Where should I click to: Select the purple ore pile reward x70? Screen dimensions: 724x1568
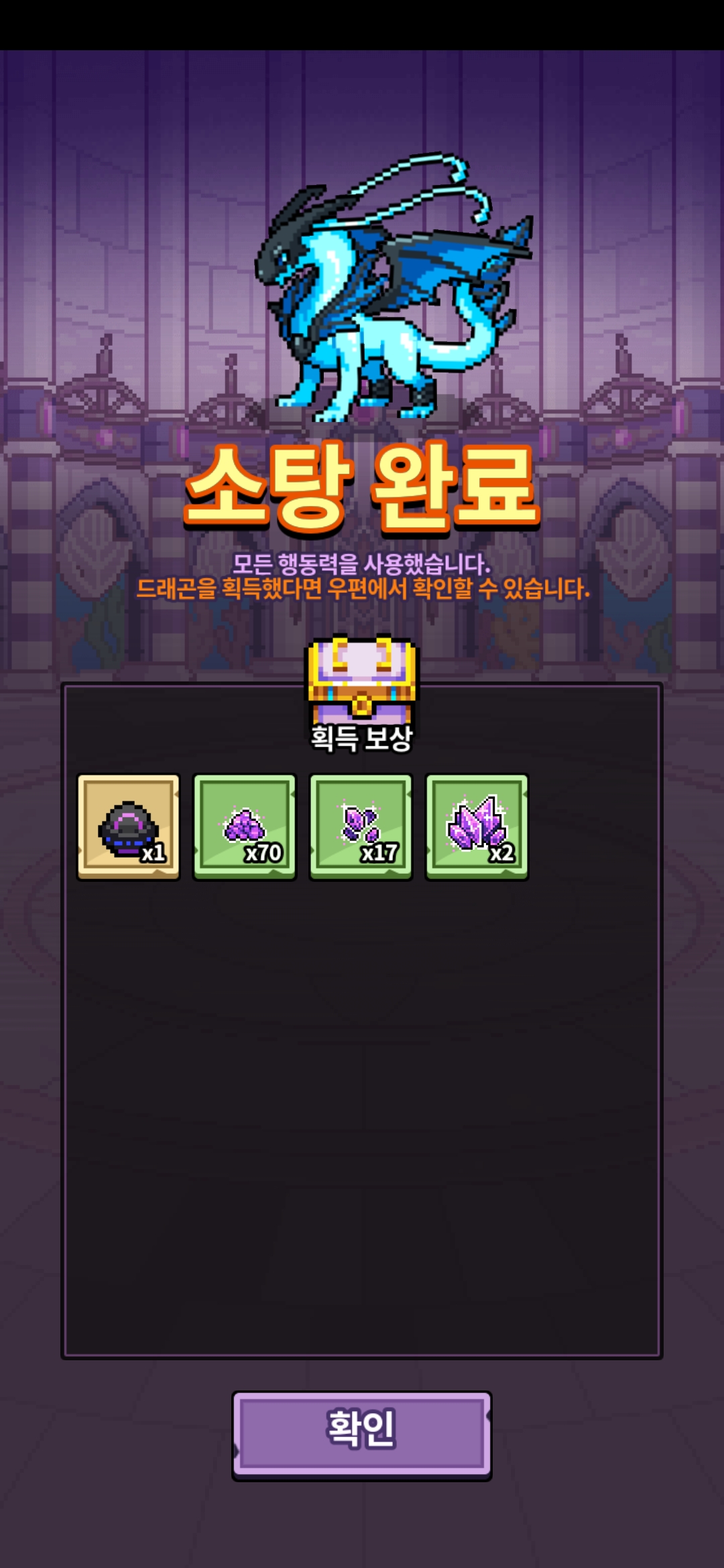click(245, 827)
